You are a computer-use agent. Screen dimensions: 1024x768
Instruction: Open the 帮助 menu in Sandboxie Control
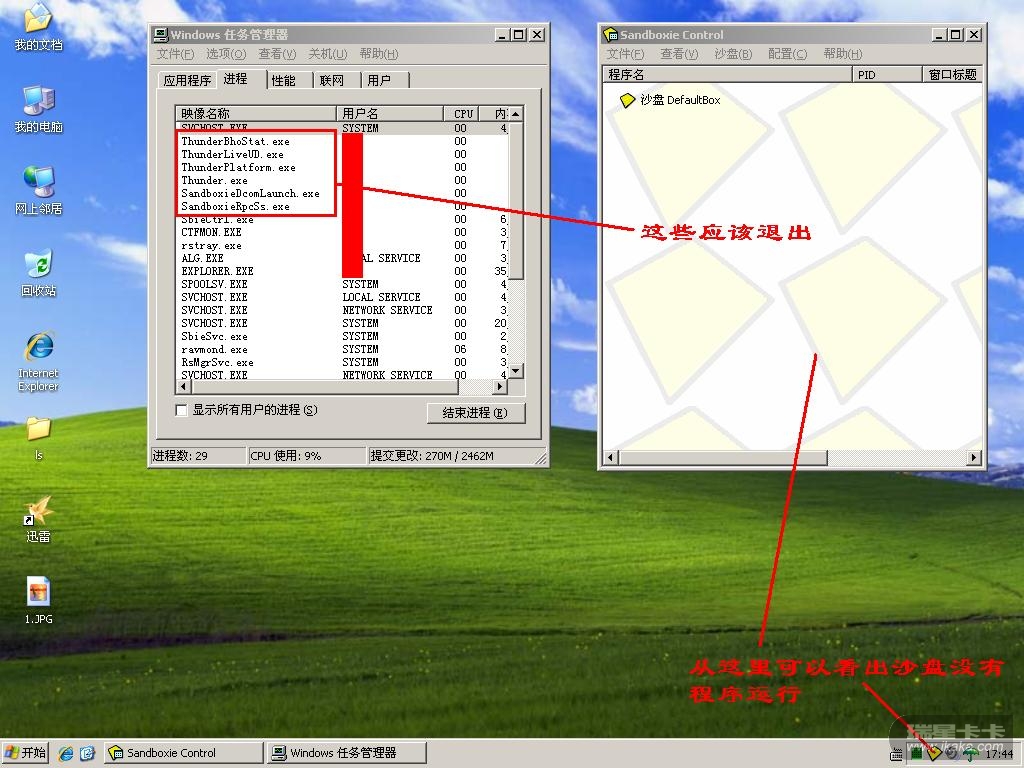pos(842,54)
